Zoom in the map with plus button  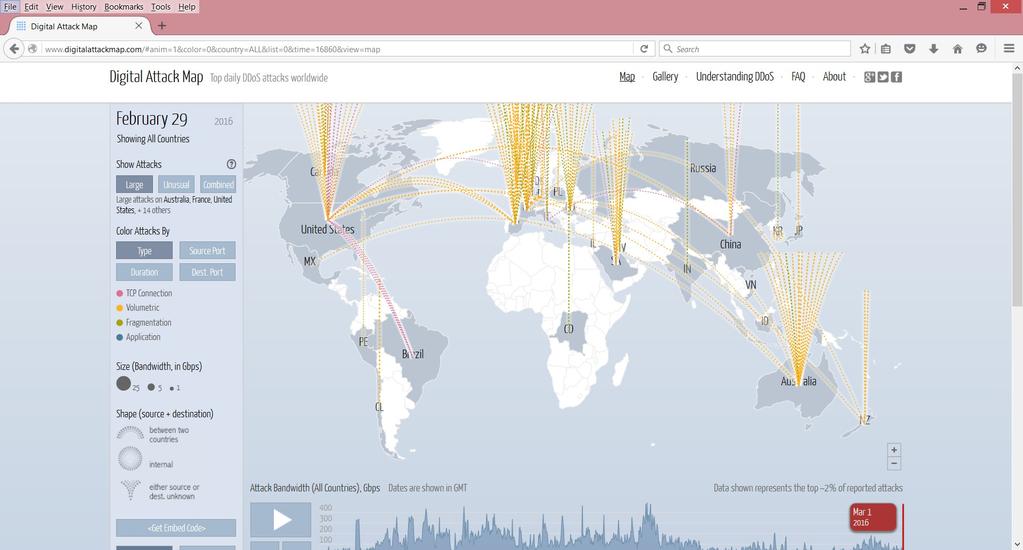tap(894, 450)
